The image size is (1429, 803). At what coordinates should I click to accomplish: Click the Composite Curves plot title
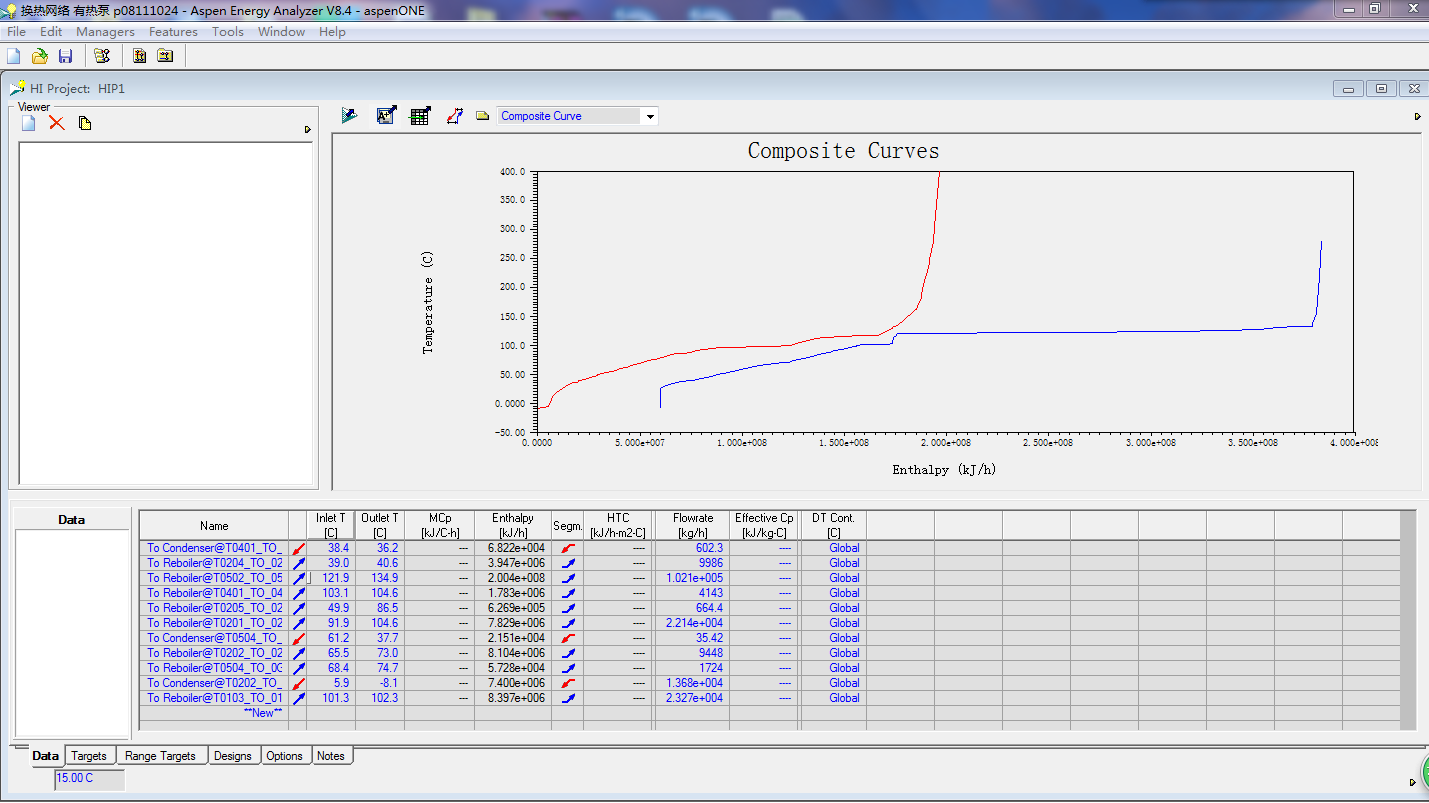point(843,151)
